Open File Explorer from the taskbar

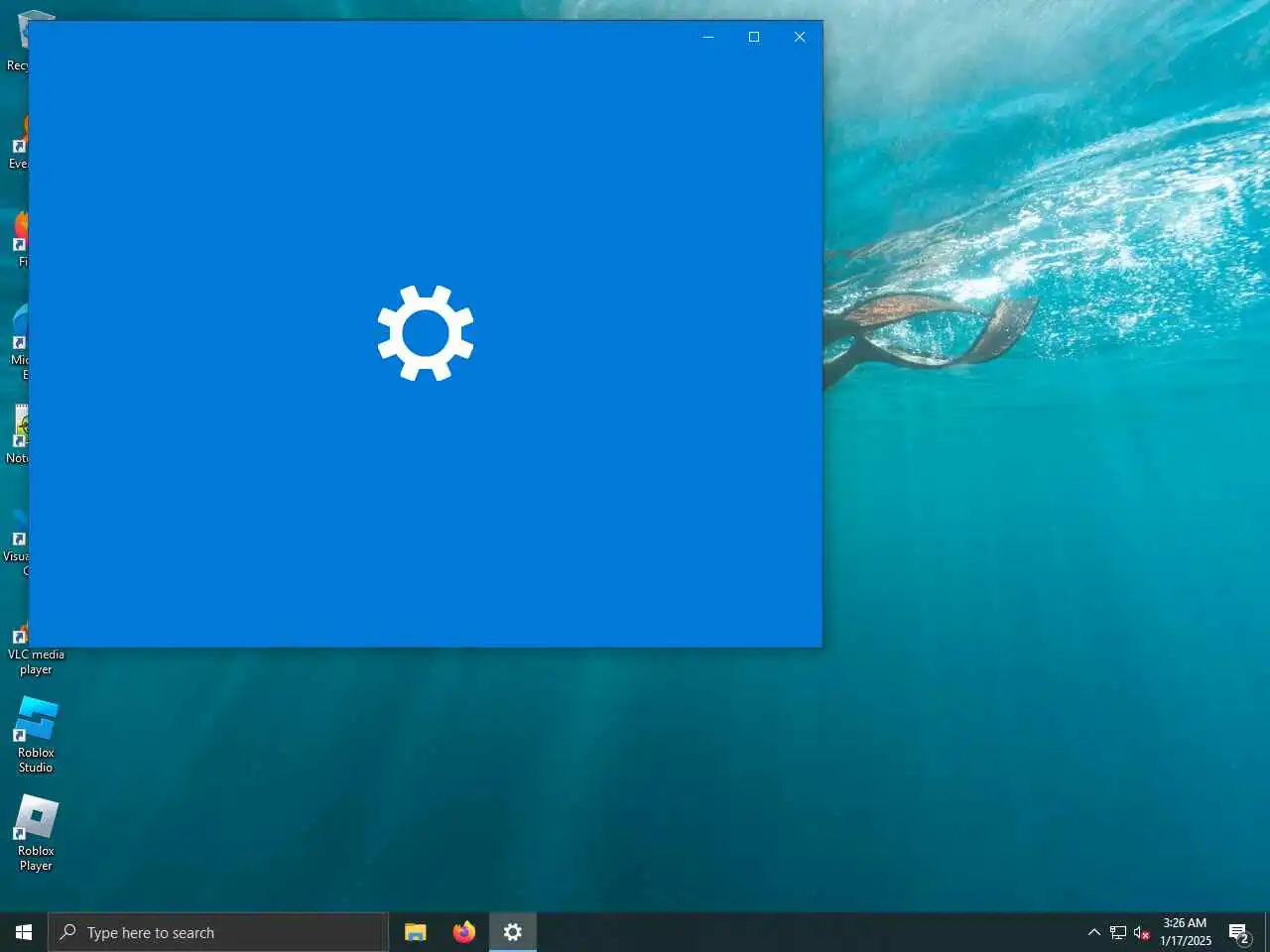[x=416, y=932]
